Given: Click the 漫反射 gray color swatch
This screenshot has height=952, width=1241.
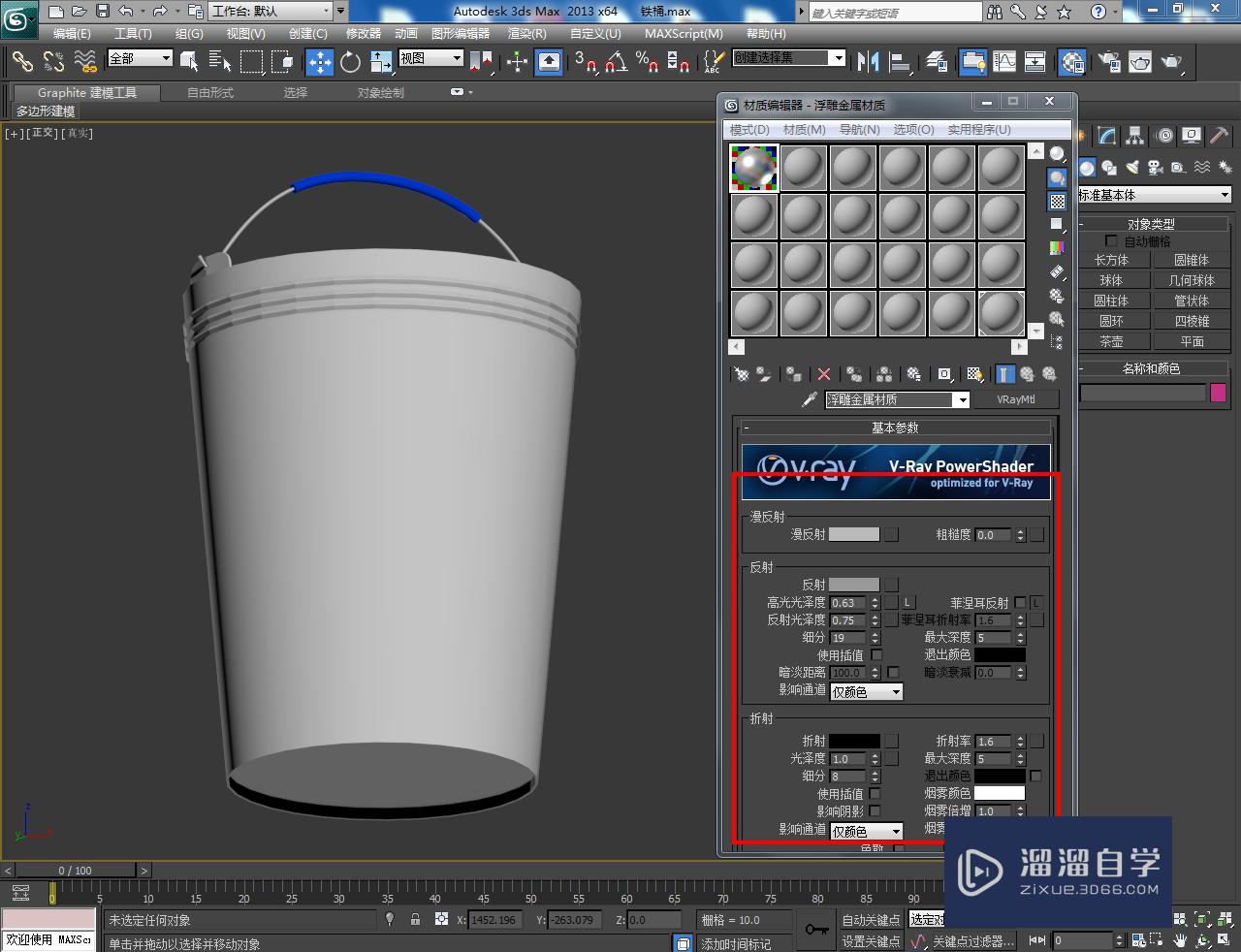Looking at the screenshot, I should (854, 534).
